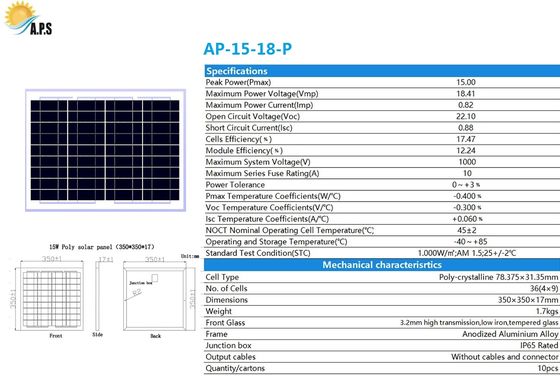560x376 pixels.
Task: Select the Output cables label
Action: click(x=230, y=357)
